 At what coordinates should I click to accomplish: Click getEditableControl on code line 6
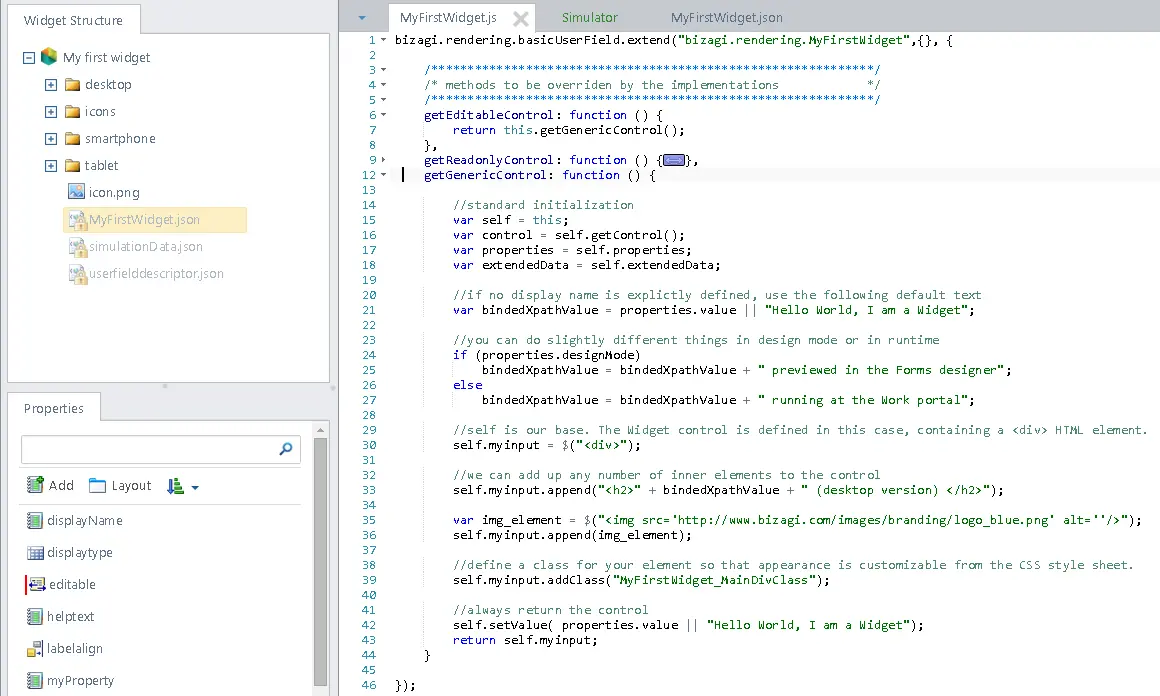[x=488, y=115]
